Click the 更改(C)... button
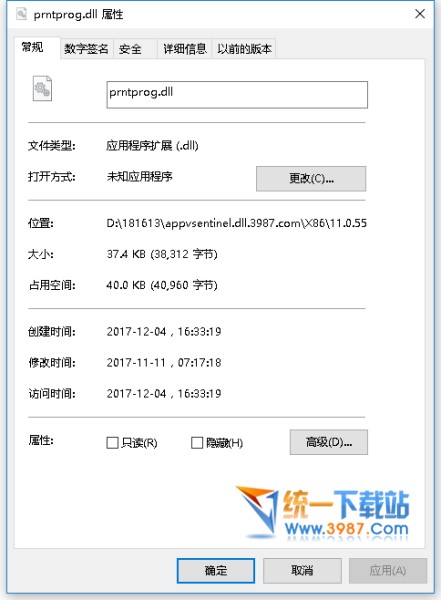The image size is (441, 600). (311, 178)
